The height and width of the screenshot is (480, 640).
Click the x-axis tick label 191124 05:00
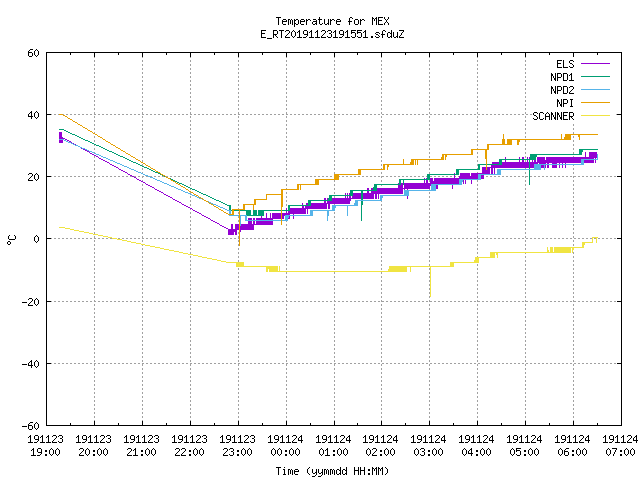524,446
